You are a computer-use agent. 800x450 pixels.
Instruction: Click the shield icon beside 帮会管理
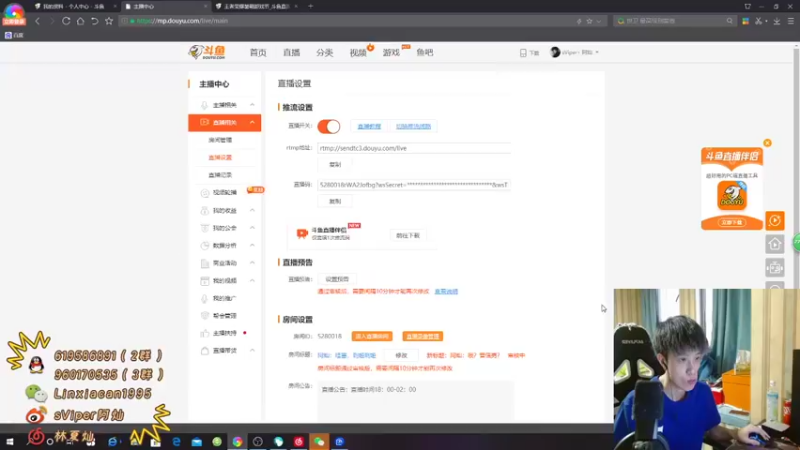coord(205,316)
